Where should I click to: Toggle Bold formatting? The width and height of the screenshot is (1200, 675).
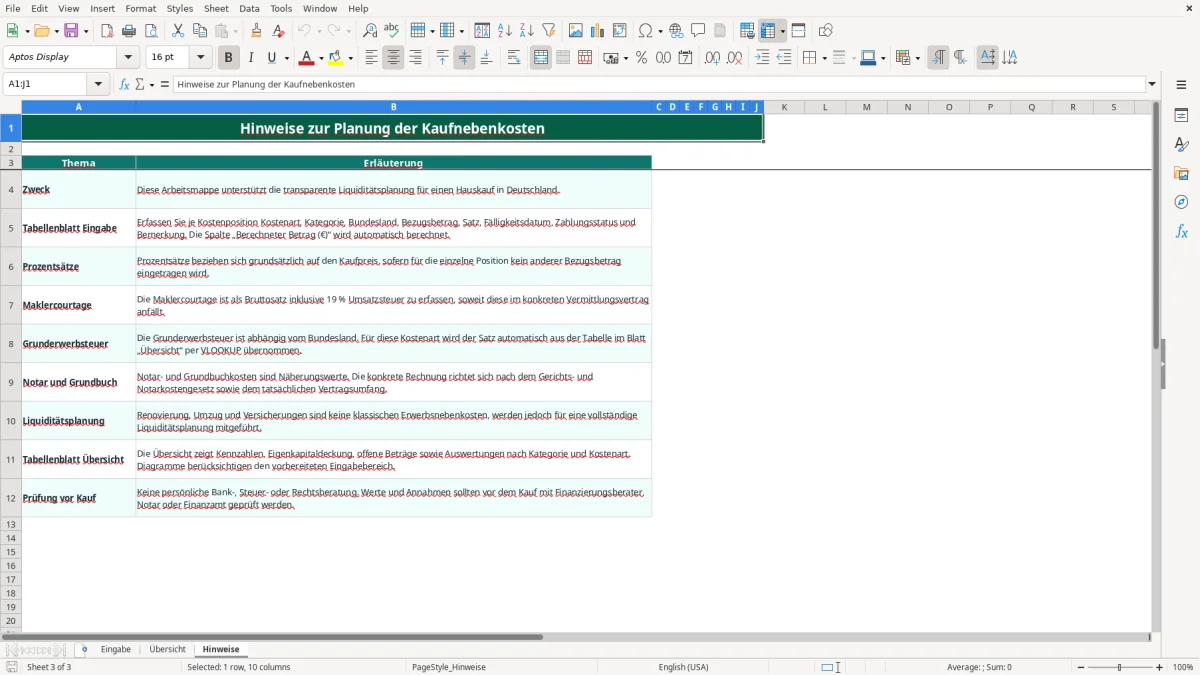point(229,58)
